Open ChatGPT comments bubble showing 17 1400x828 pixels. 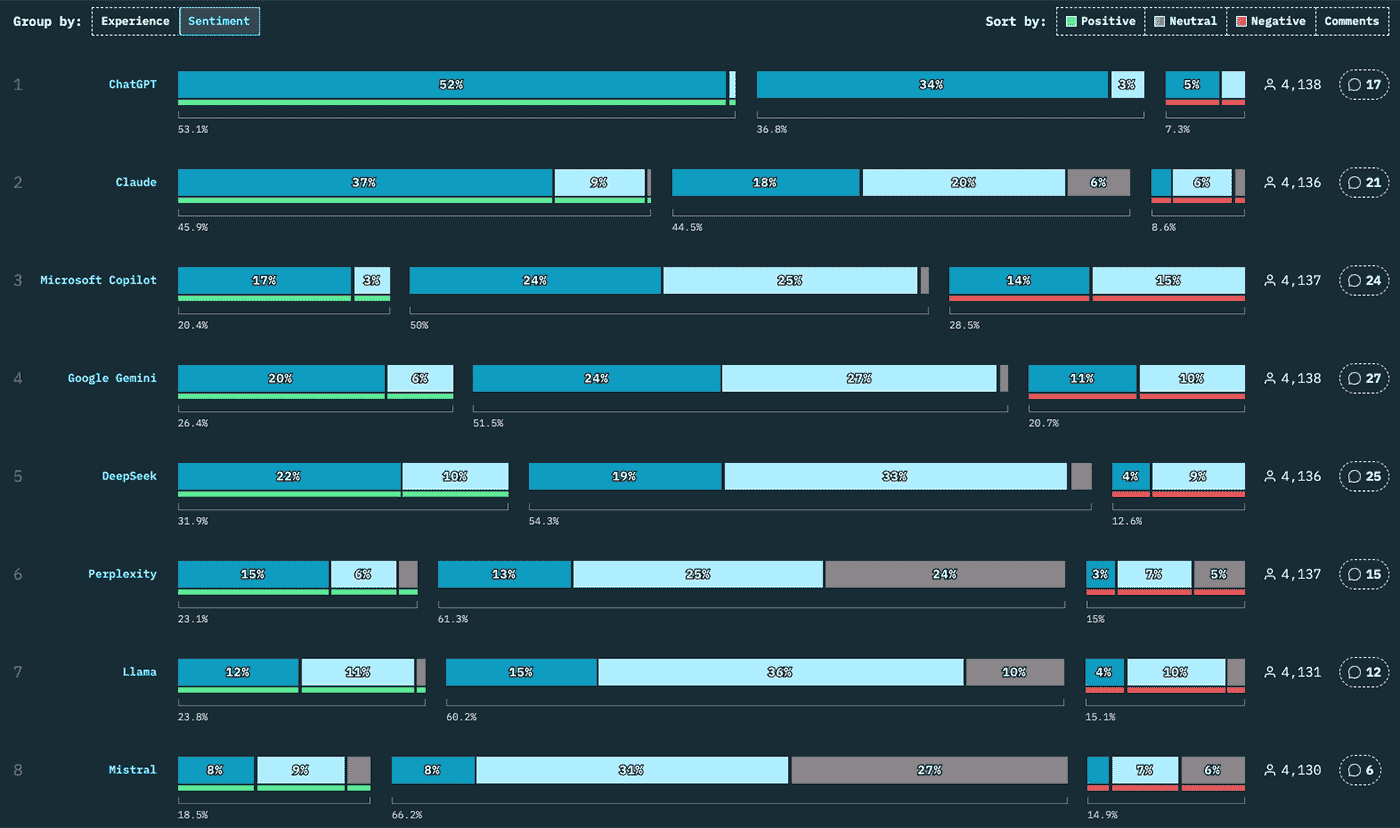coord(1364,85)
